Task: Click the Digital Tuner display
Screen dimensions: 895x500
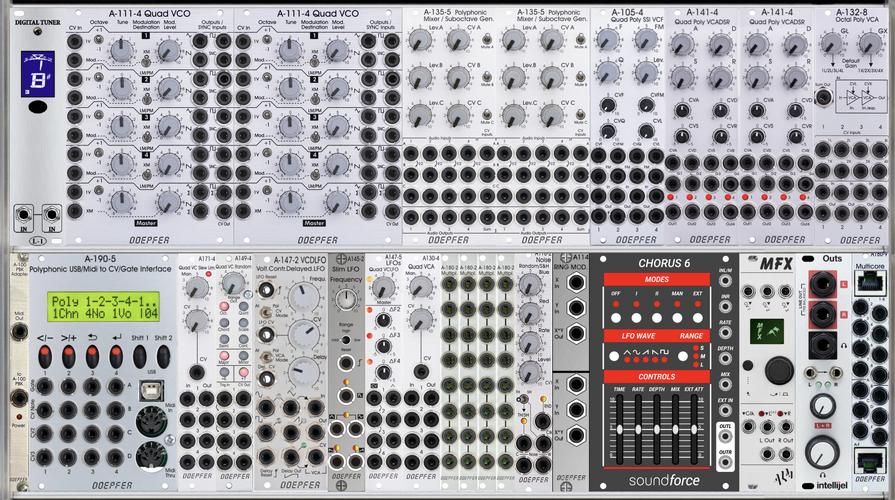Action: tap(38, 74)
